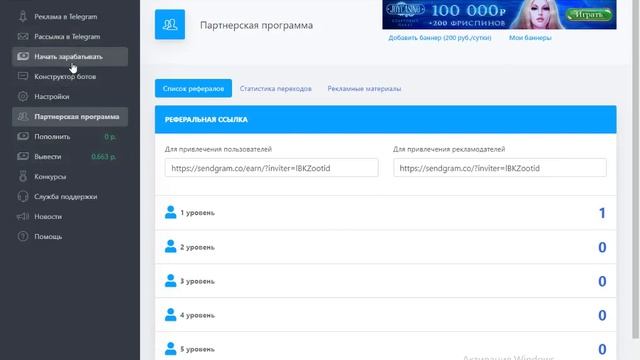Switch to Рекламные материалы tab
Viewport: 640px width, 360px height.
(x=364, y=89)
